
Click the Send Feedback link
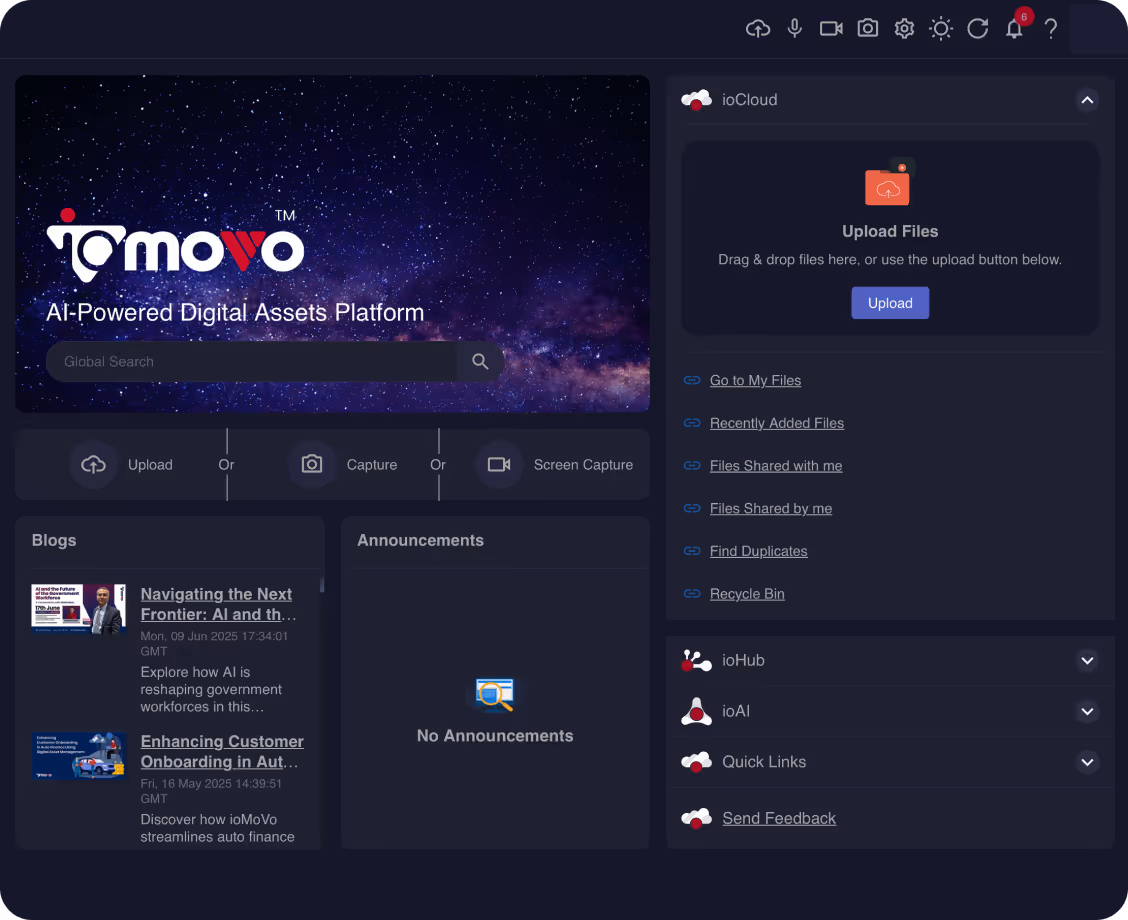779,819
